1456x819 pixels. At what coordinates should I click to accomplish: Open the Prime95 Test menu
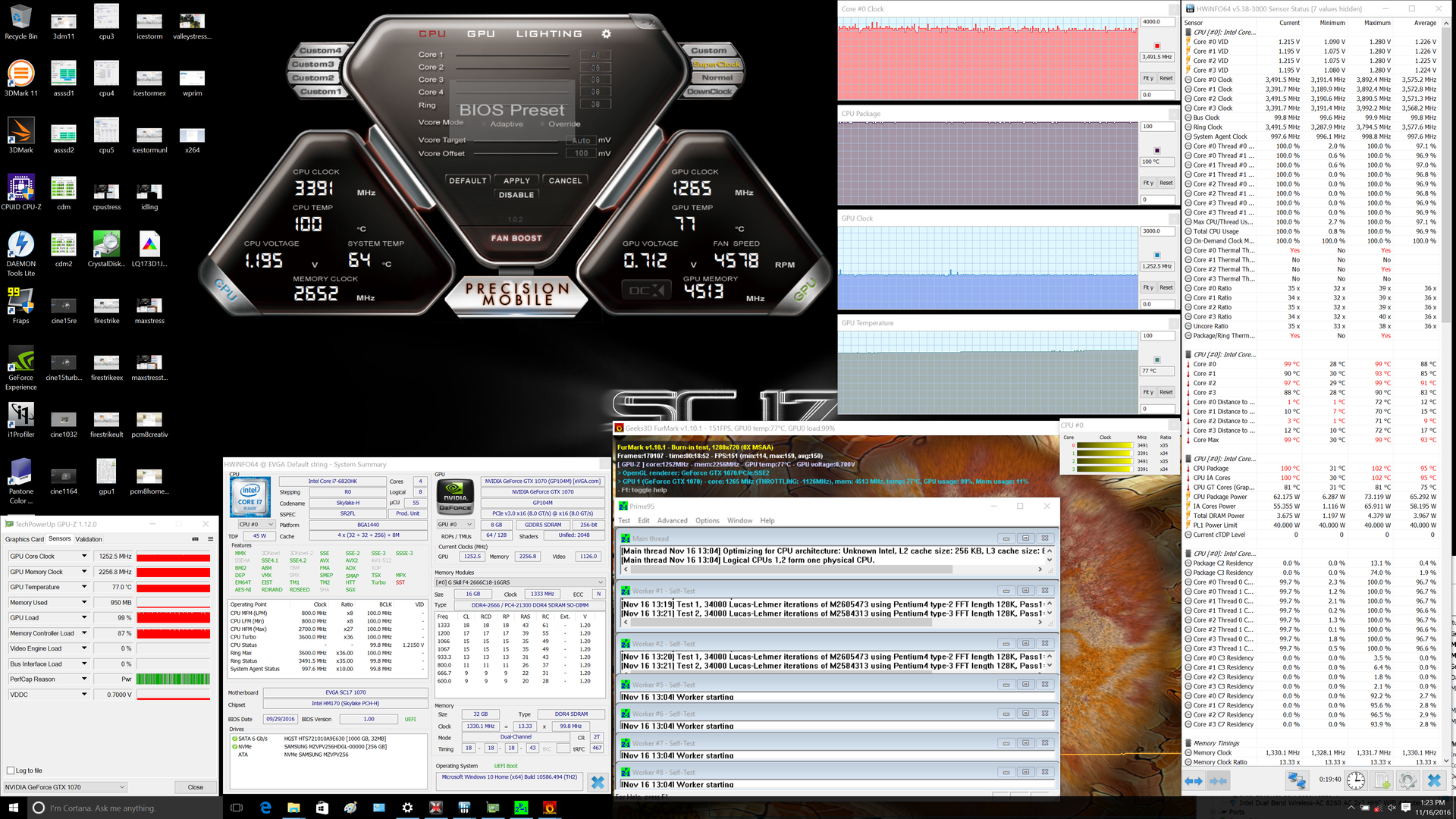click(x=624, y=520)
